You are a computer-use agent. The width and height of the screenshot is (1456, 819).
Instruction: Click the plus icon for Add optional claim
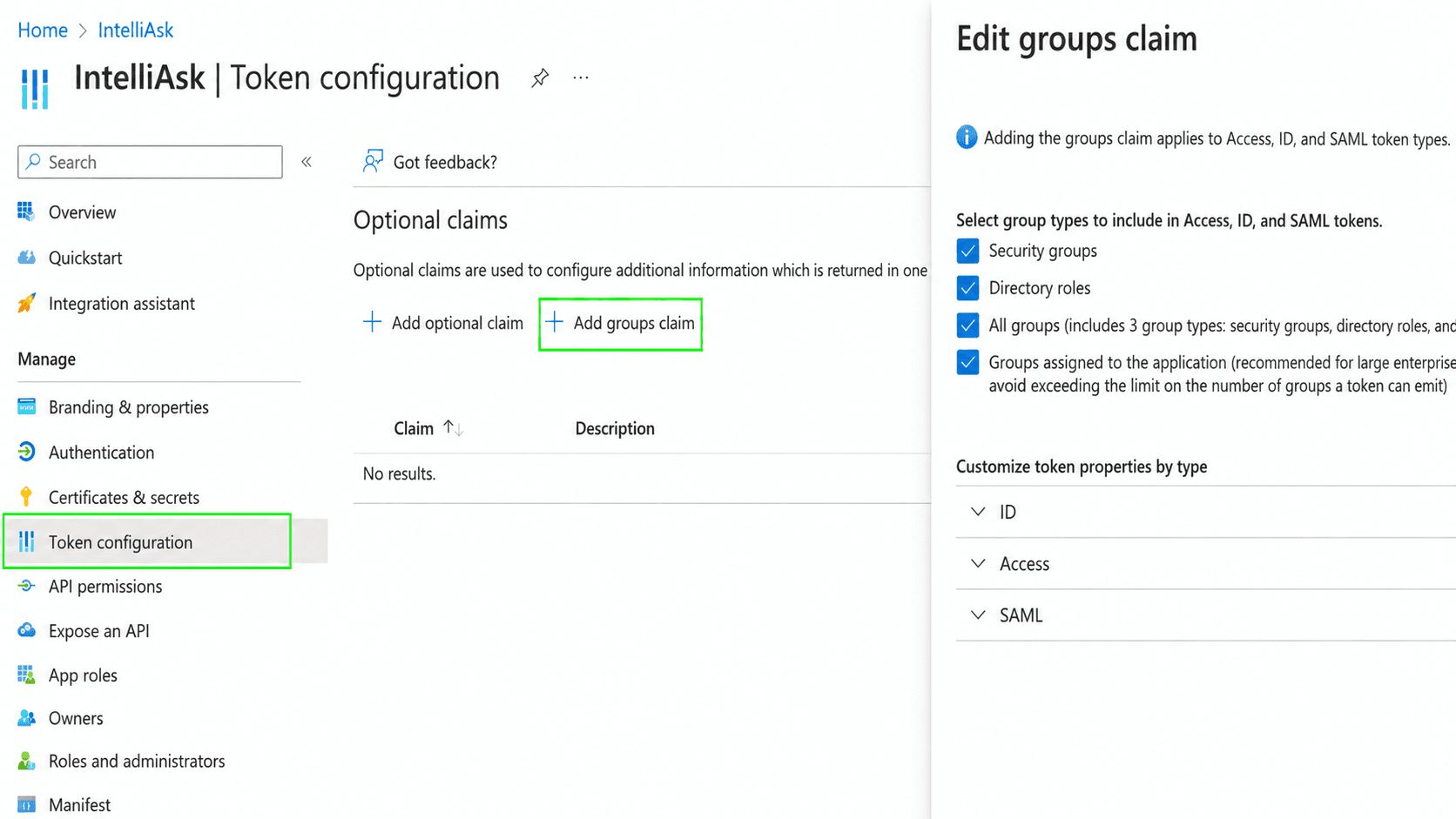(372, 322)
